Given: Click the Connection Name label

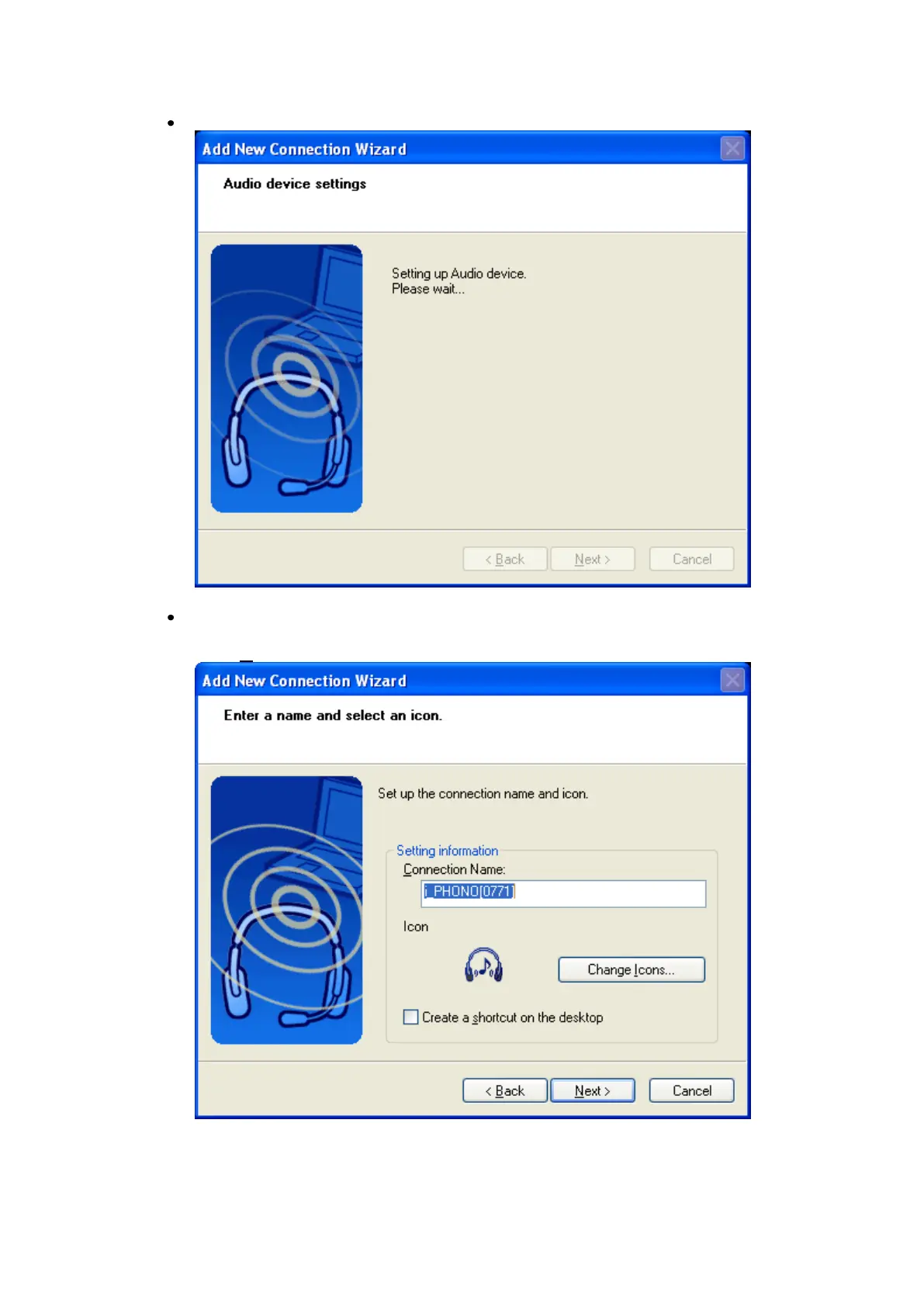Looking at the screenshot, I should point(454,869).
